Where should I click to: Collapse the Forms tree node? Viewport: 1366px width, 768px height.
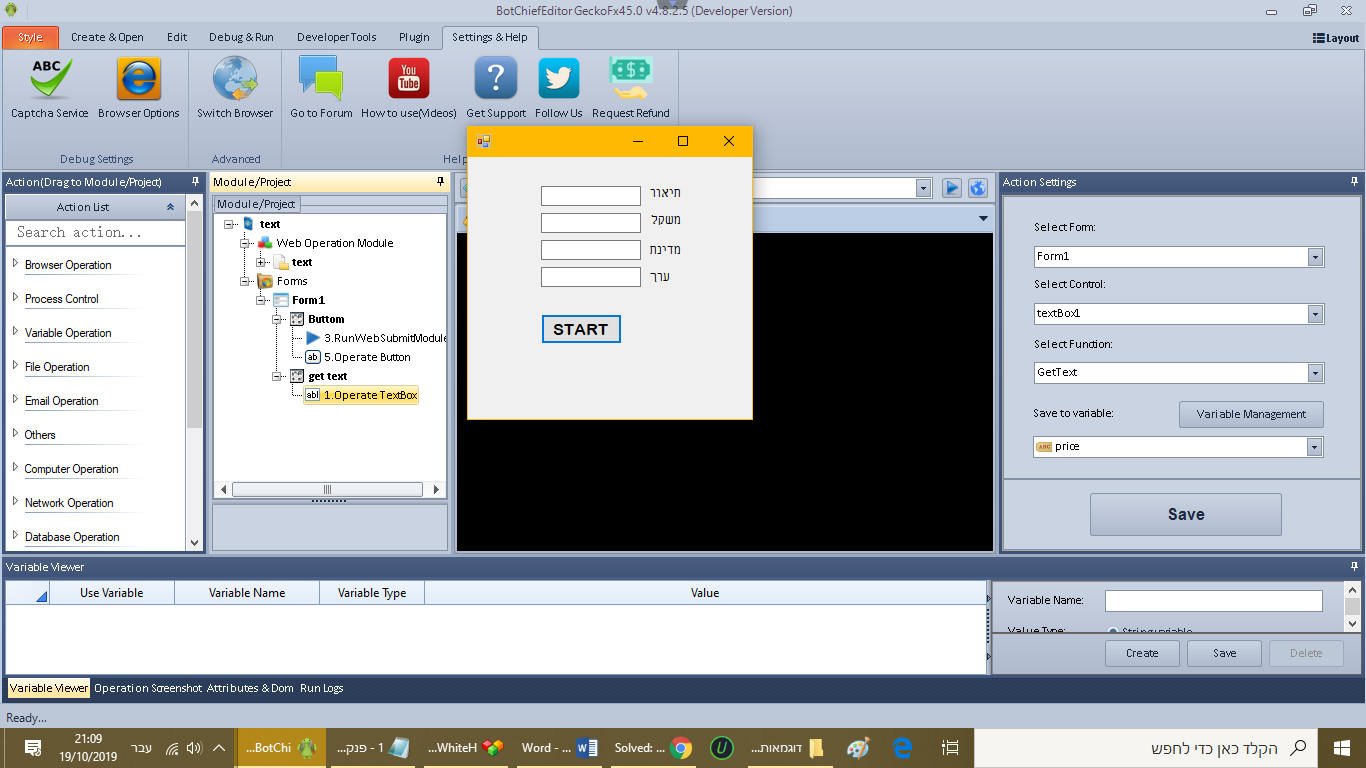point(245,281)
